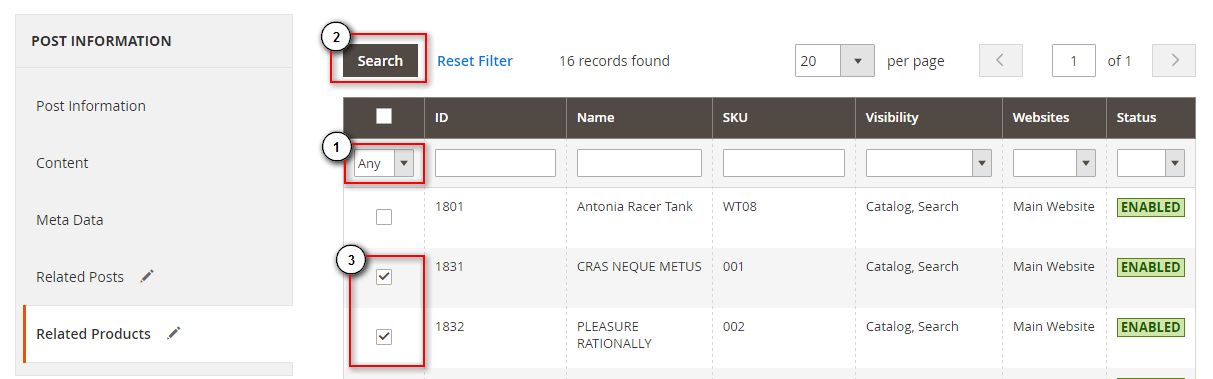This screenshot has height=379, width=1213.
Task: Open the per page count dropdown
Action: [834, 61]
